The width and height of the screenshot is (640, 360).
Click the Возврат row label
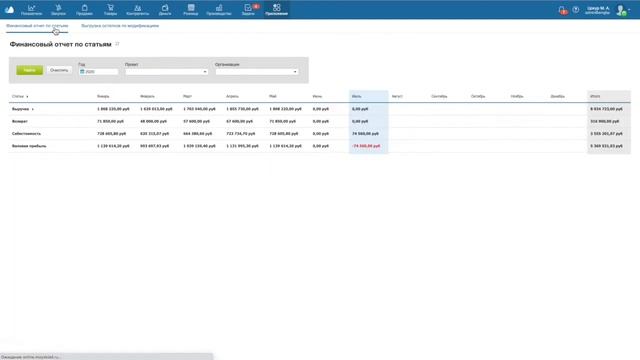point(20,121)
